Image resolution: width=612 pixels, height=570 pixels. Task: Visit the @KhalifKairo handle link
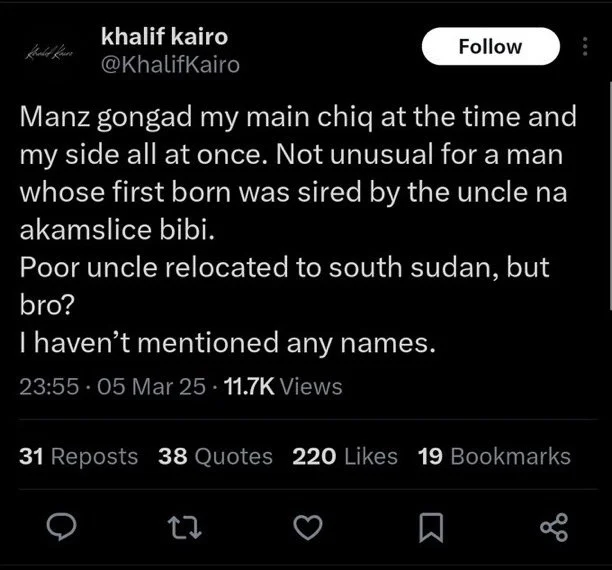170,64
